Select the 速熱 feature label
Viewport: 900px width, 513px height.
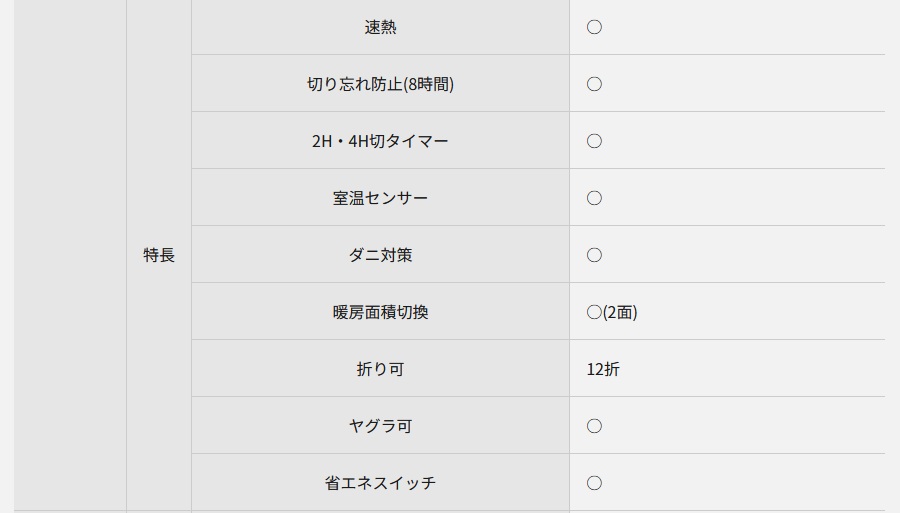pos(380,27)
